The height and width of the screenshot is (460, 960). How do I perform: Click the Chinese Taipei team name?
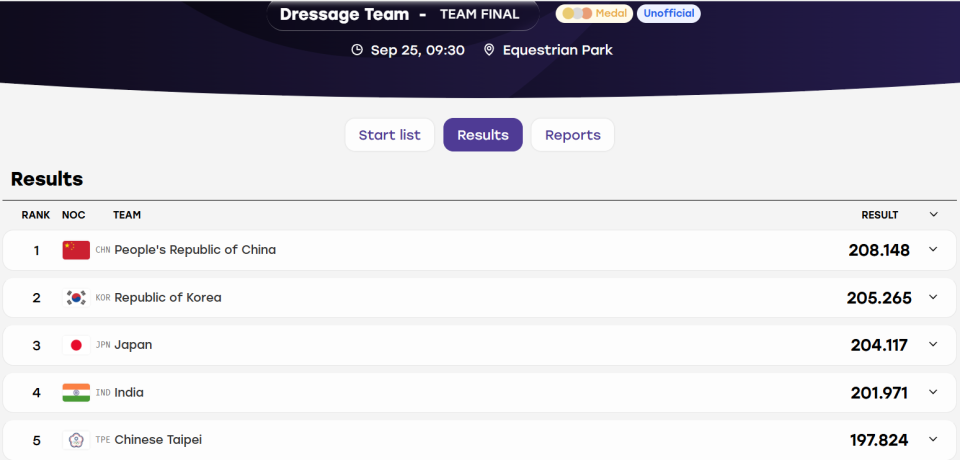tap(158, 440)
